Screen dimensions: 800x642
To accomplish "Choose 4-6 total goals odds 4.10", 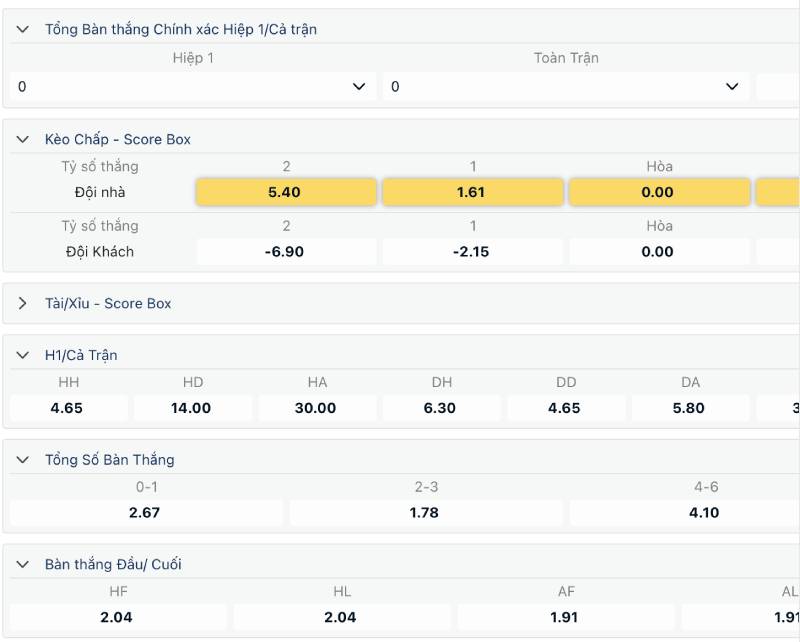I will coord(705,513).
